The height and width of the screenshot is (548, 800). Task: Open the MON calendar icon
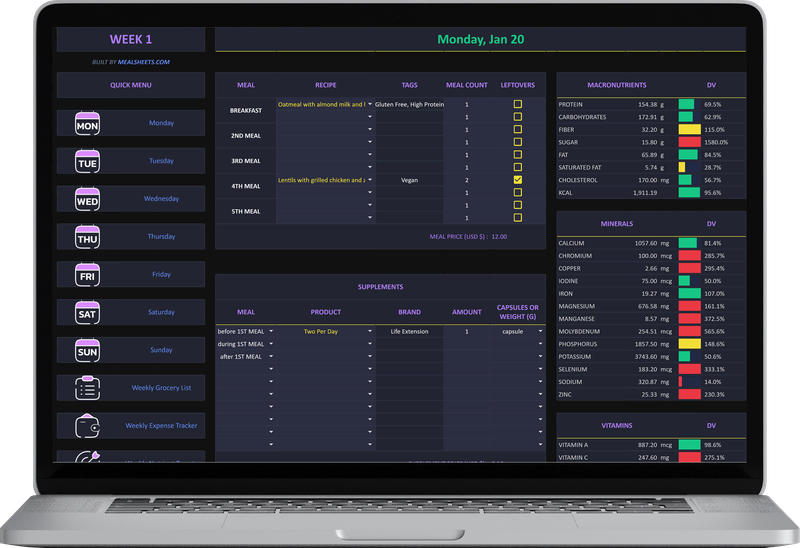(x=87, y=123)
